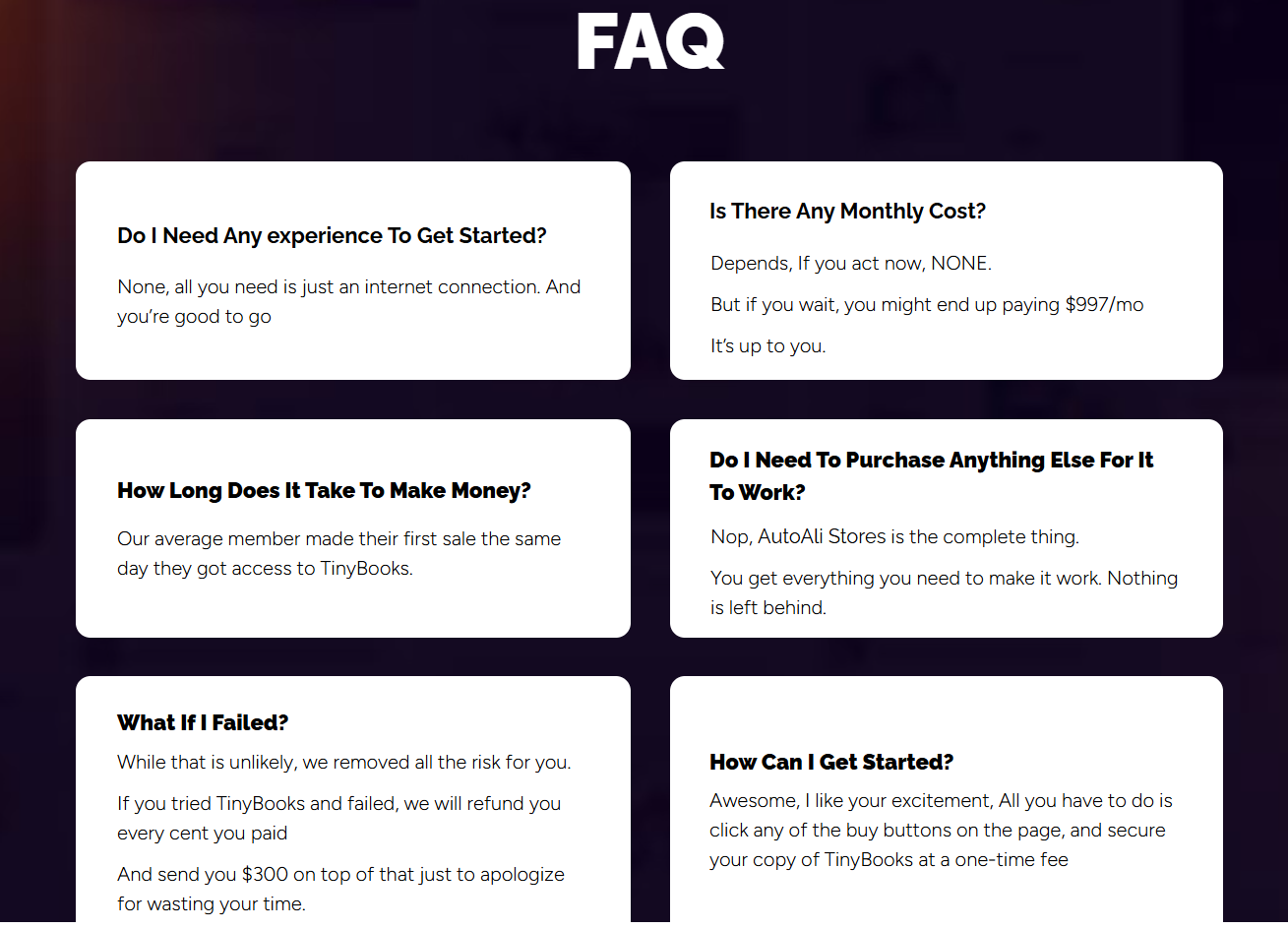Image resolution: width=1288 pixels, height=929 pixels.
Task: Click the "Awesome, I like your excitement" answer paragraph
Action: coord(941,830)
